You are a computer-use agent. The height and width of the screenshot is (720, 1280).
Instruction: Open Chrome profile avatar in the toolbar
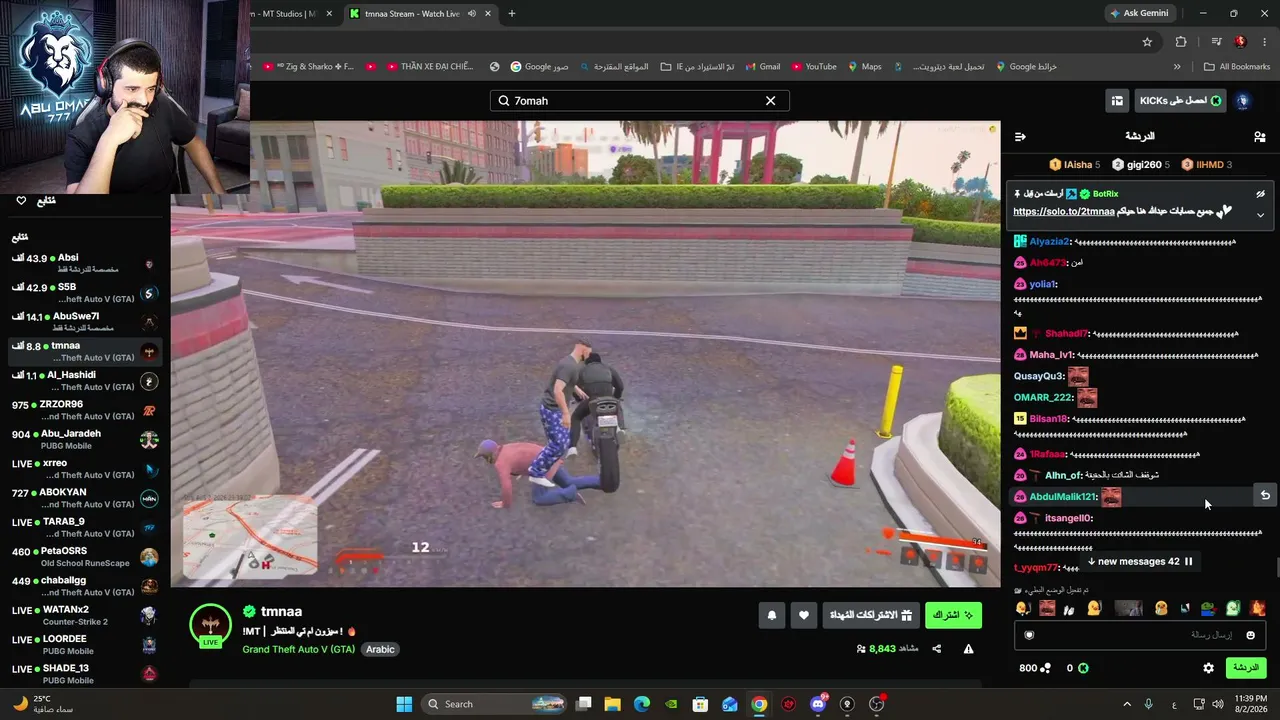point(1240,42)
